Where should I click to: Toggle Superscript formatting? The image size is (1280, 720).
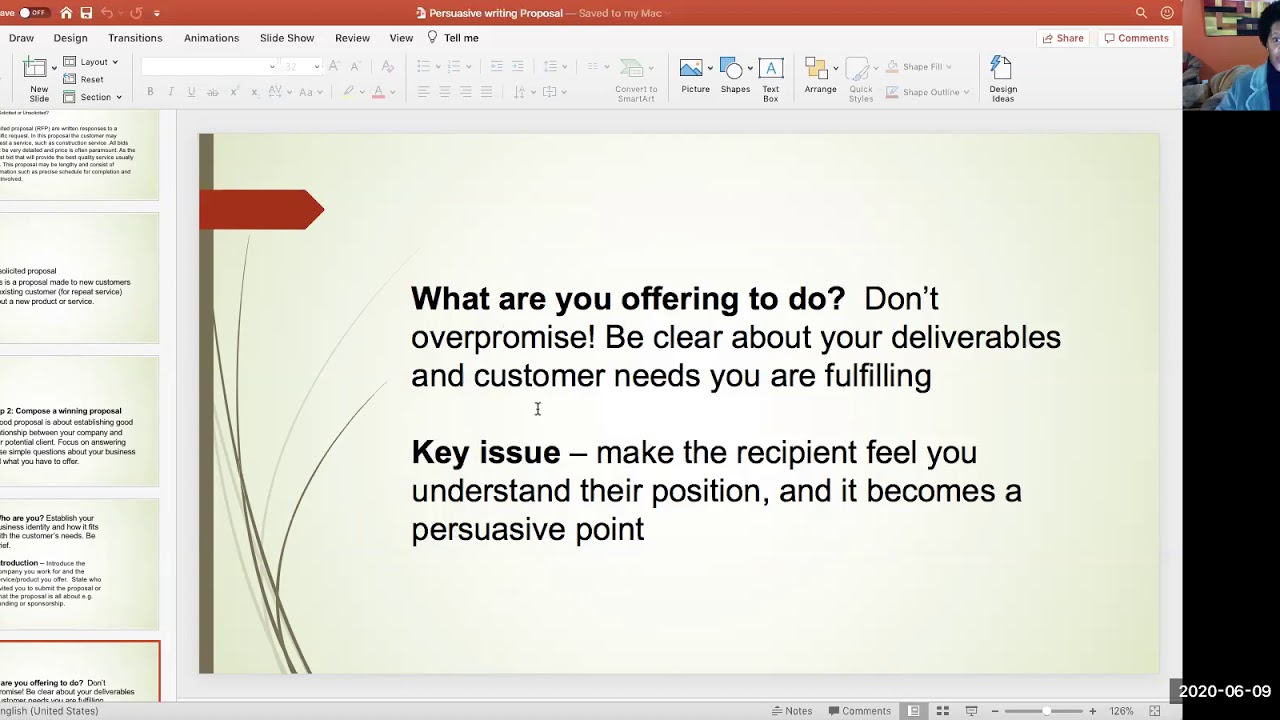click(234, 92)
